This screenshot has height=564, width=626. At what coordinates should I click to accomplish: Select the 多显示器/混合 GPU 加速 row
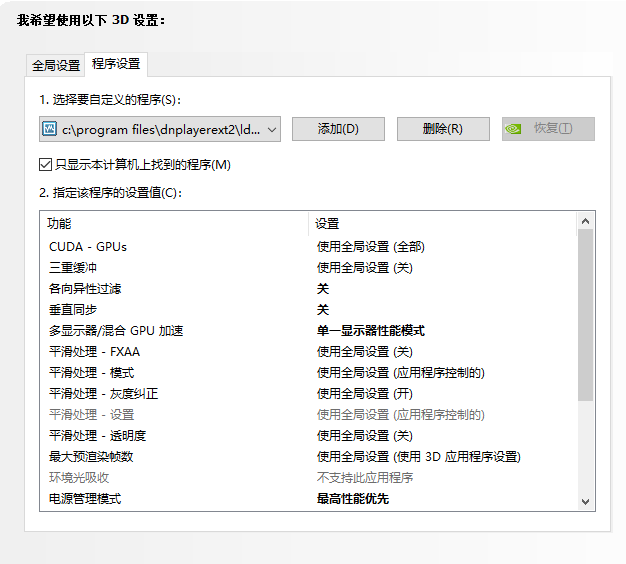point(115,331)
